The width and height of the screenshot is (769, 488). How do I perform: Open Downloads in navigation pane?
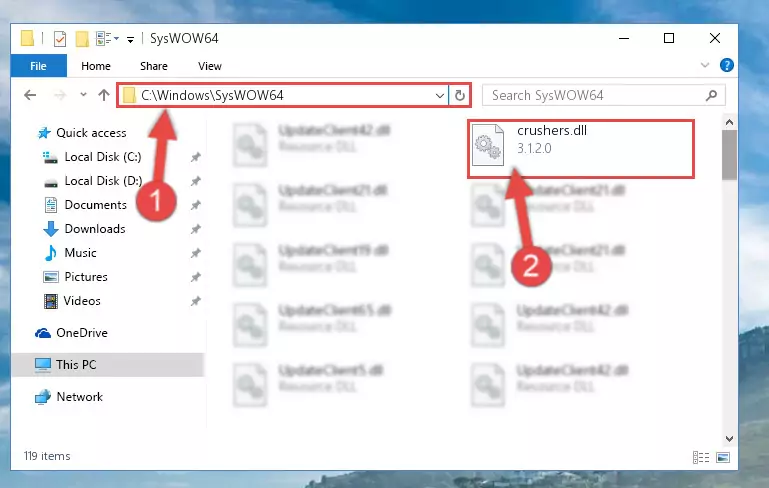pyautogui.click(x=95, y=229)
